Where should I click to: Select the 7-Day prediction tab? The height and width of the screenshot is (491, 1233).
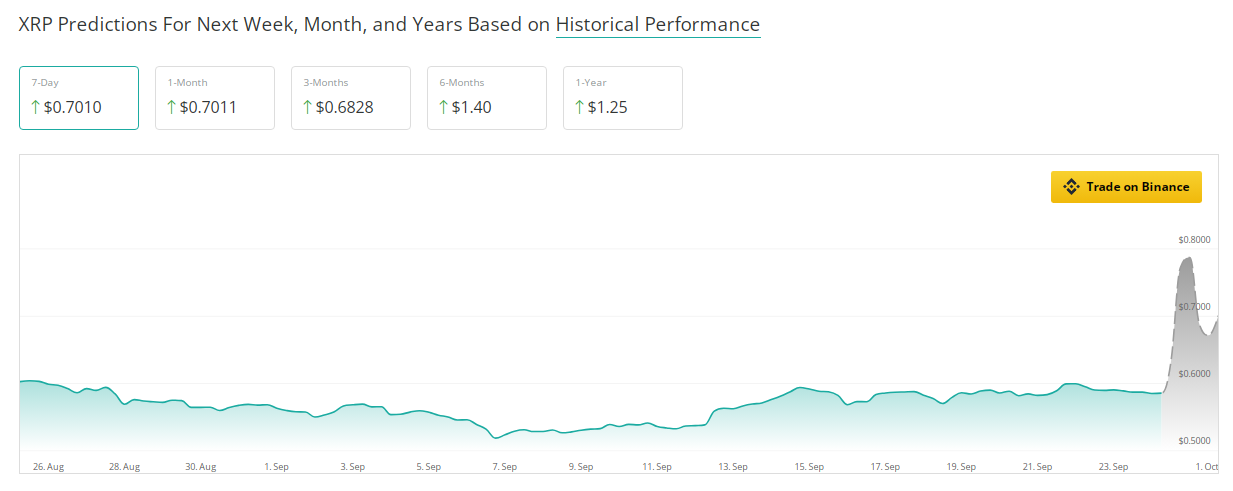coord(79,98)
